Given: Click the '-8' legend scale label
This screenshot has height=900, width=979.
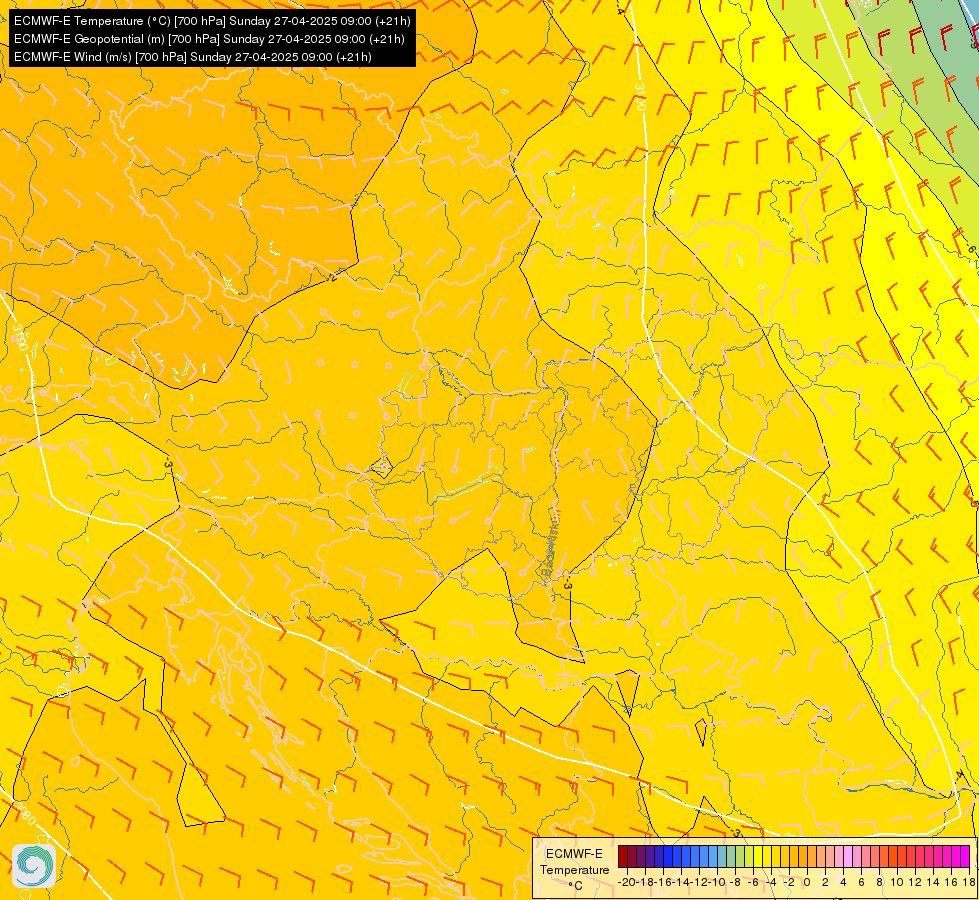Looking at the screenshot, I should tap(737, 883).
